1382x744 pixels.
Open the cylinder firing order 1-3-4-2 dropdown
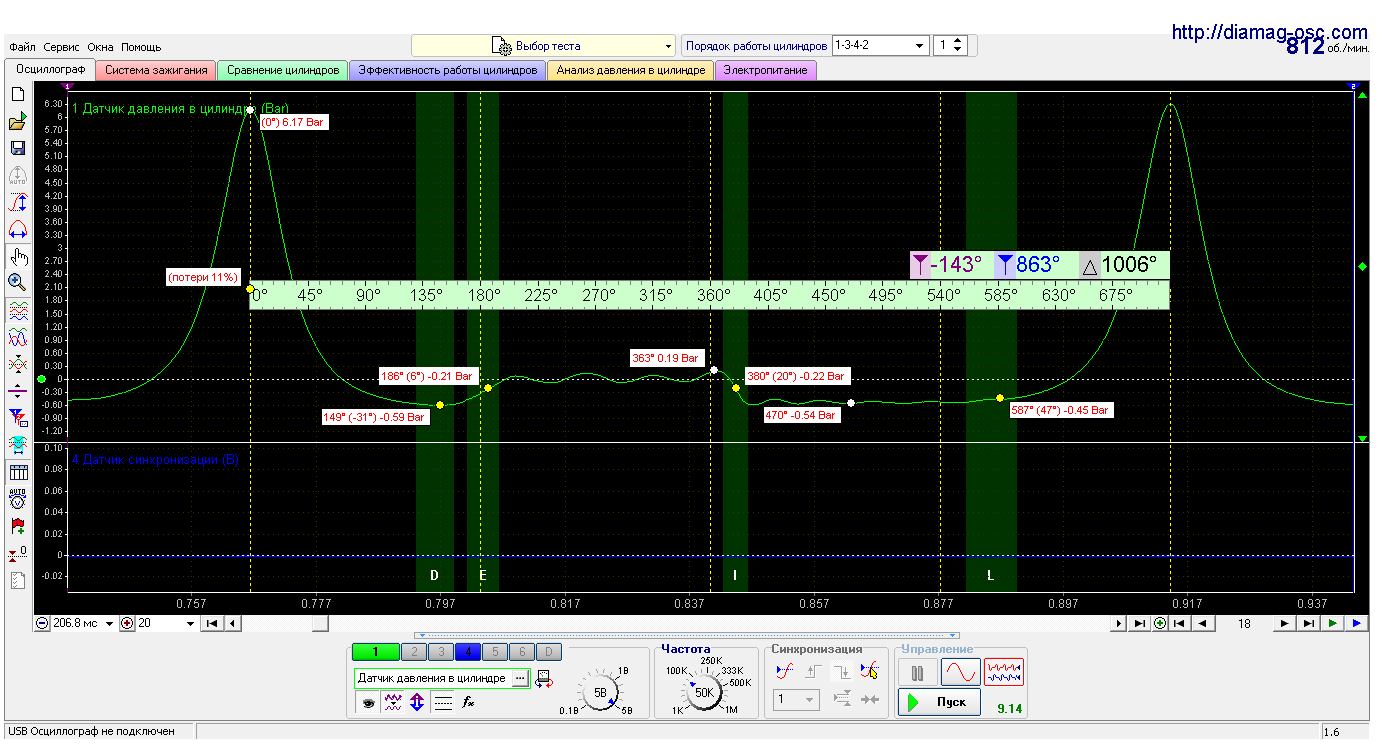(880, 46)
